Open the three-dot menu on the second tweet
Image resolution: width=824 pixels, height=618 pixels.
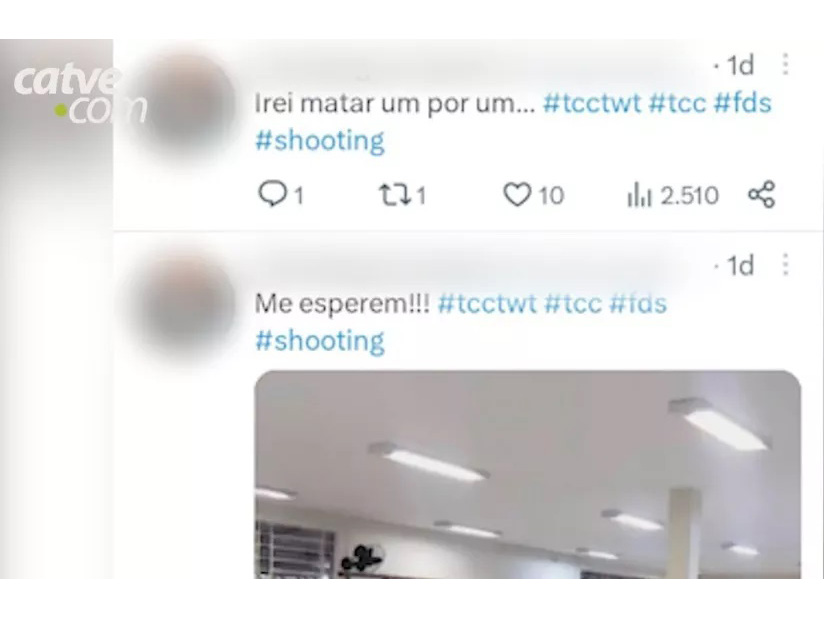tap(785, 264)
